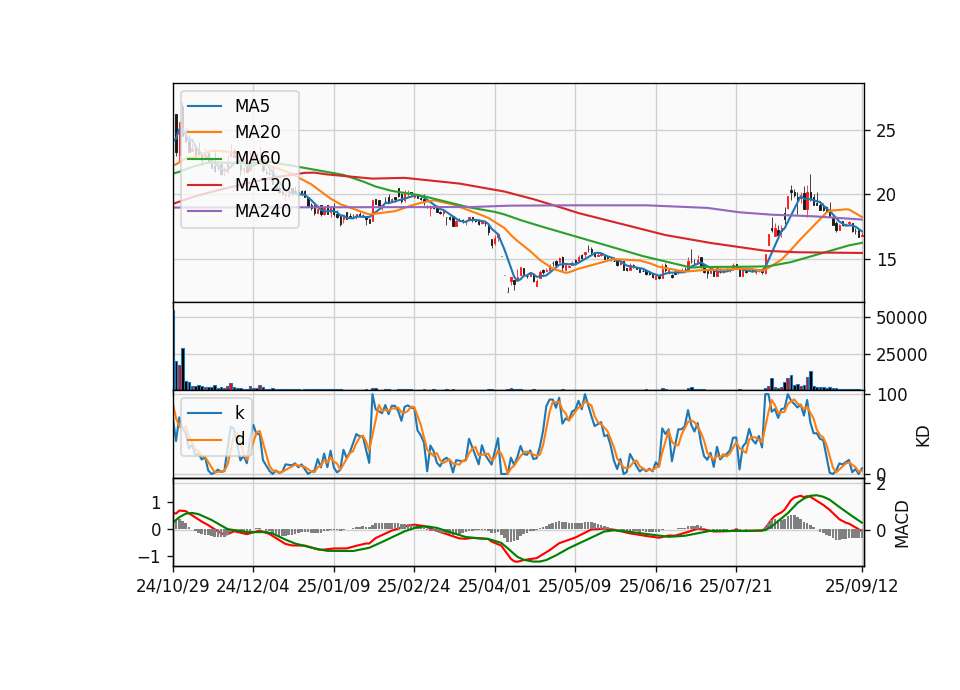
Task: Click the MACD left axis value −1
Action: (149, 557)
